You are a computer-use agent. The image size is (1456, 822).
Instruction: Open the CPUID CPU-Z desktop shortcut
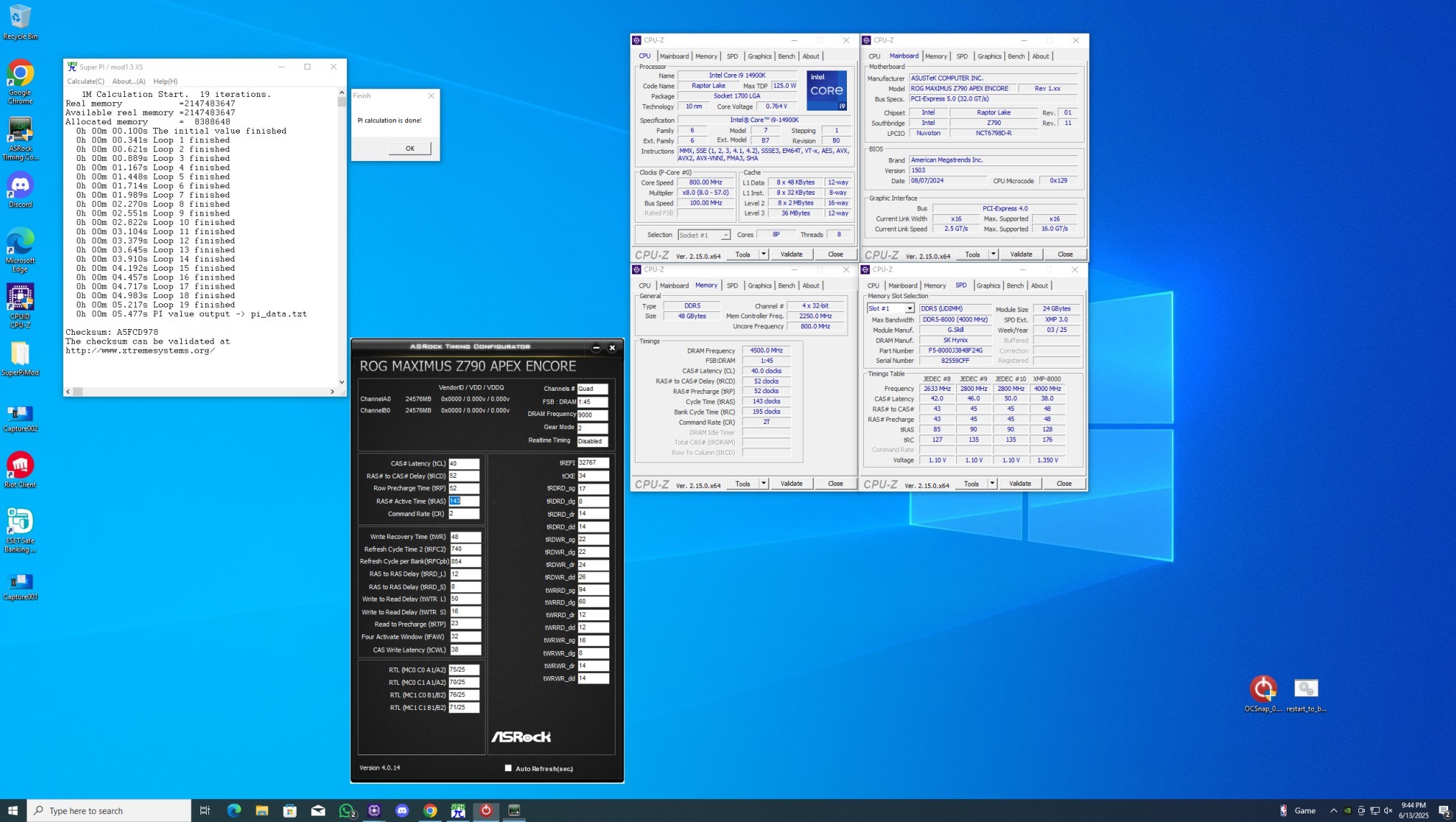click(x=20, y=306)
